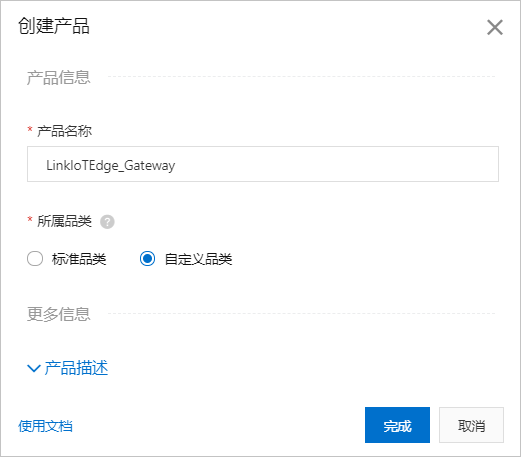Click the 标准品类 option label
This screenshot has width=521, height=457.
(x=79, y=259)
